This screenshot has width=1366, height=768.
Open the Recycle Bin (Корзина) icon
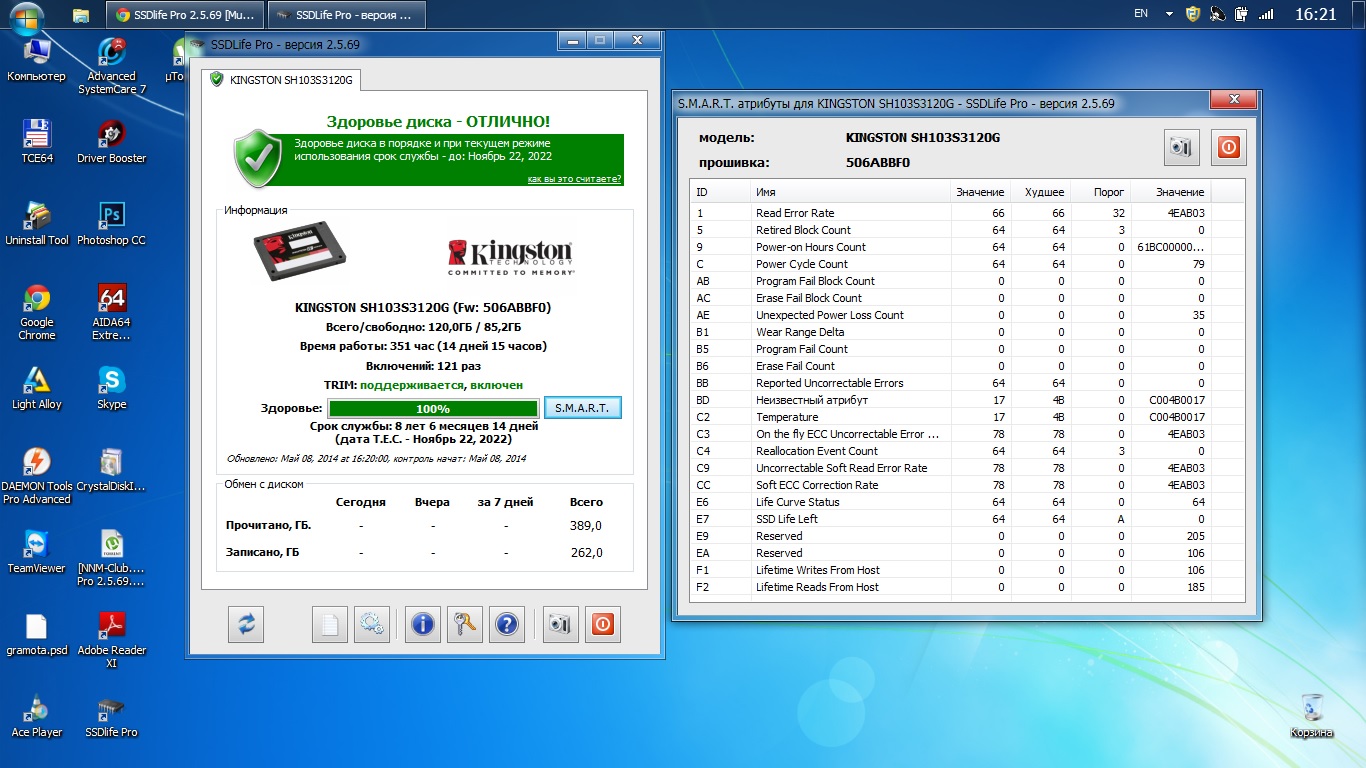coord(1312,716)
